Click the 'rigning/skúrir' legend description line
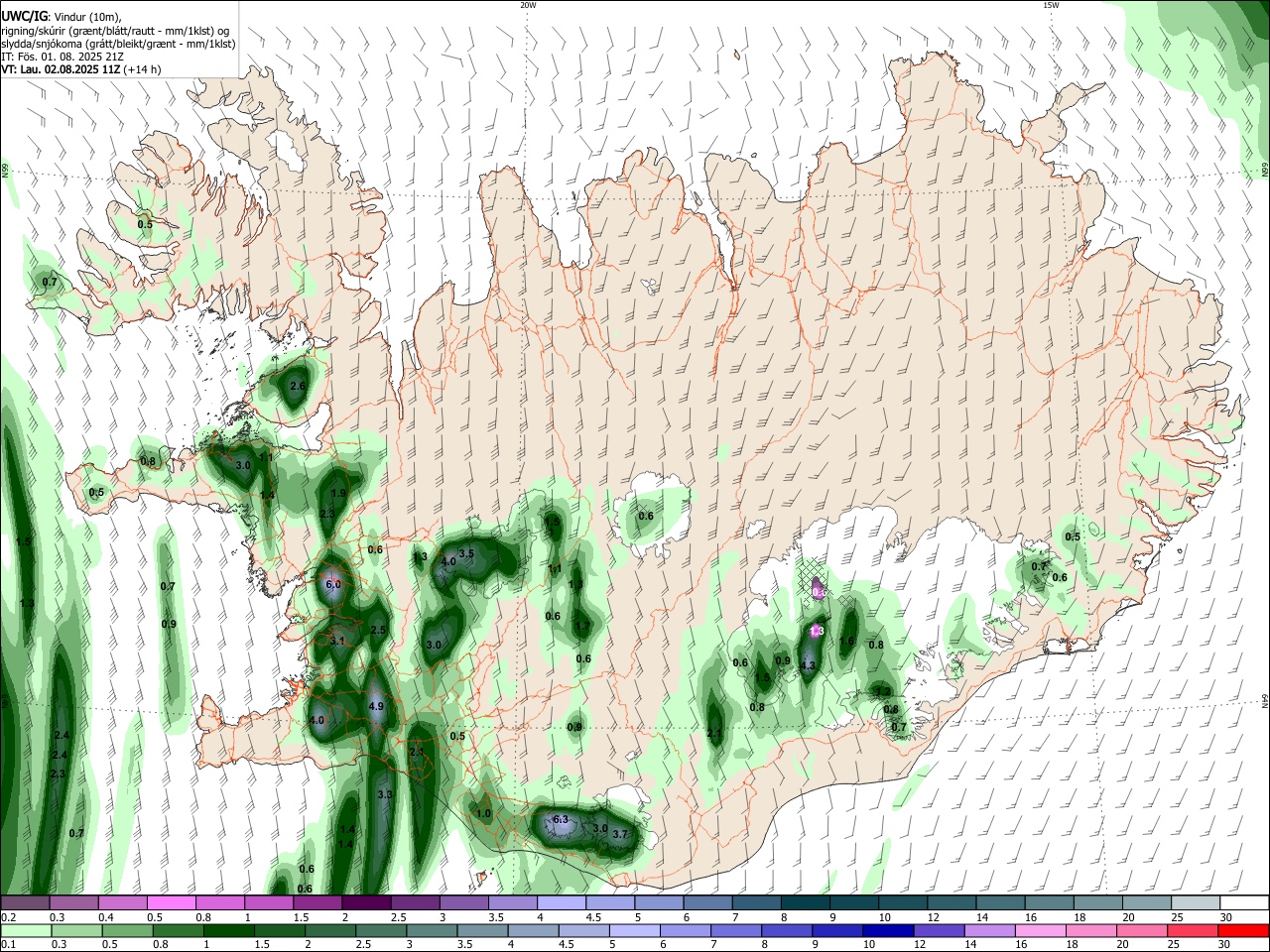1270x952 pixels. click(x=115, y=31)
